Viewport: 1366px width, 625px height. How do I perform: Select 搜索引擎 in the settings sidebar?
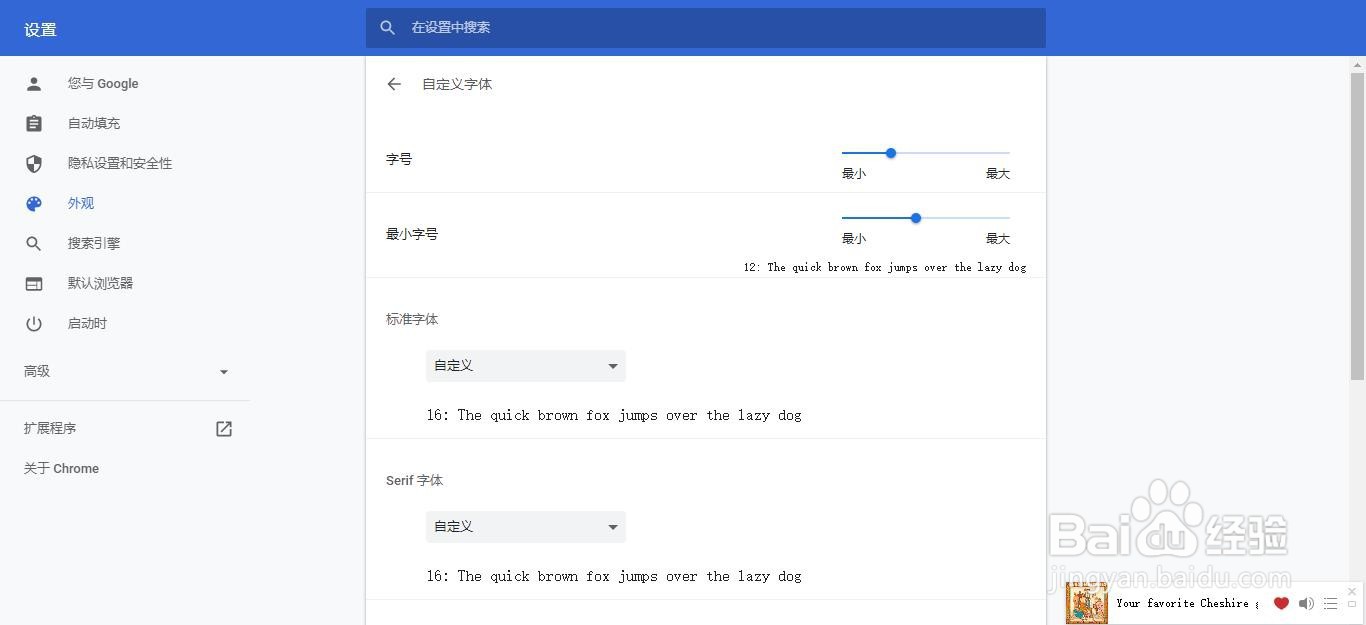(94, 244)
